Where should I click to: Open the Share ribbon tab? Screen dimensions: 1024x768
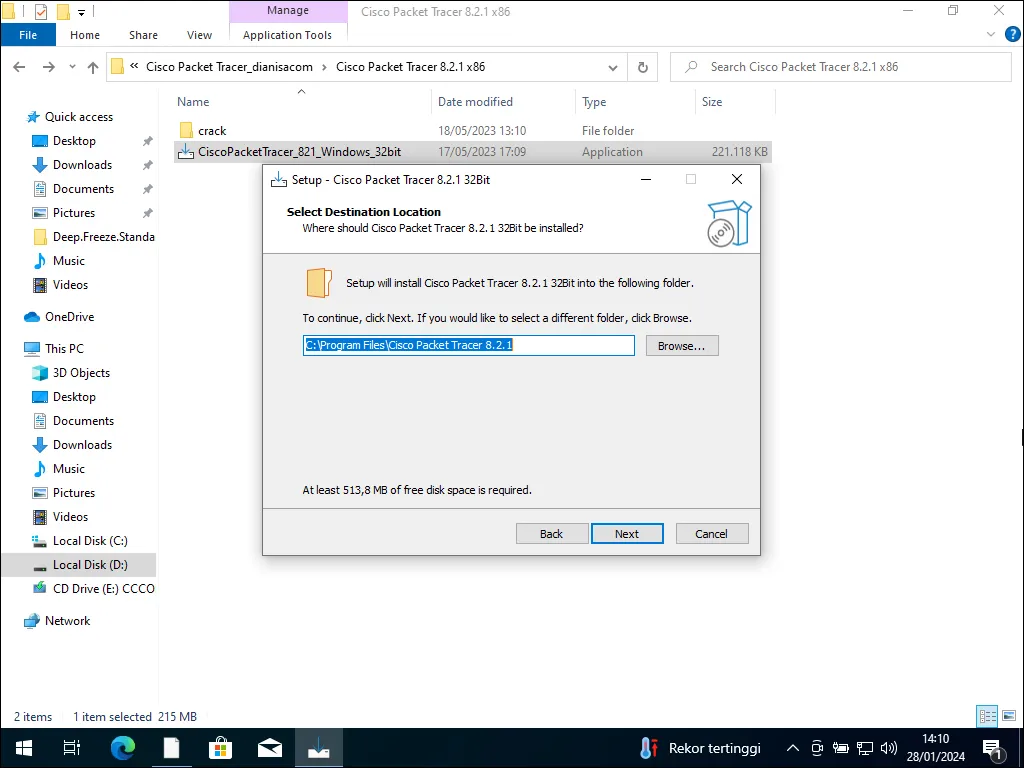[x=143, y=35]
